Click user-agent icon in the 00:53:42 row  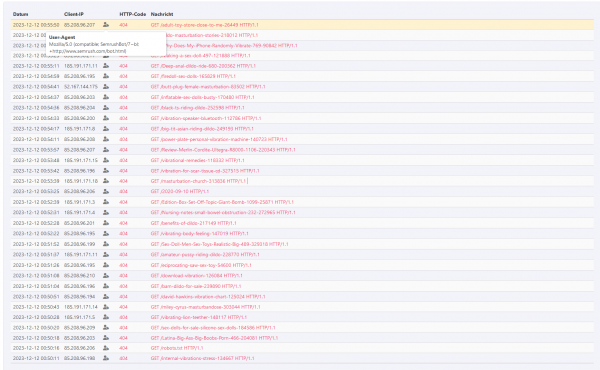pyautogui.click(x=106, y=171)
